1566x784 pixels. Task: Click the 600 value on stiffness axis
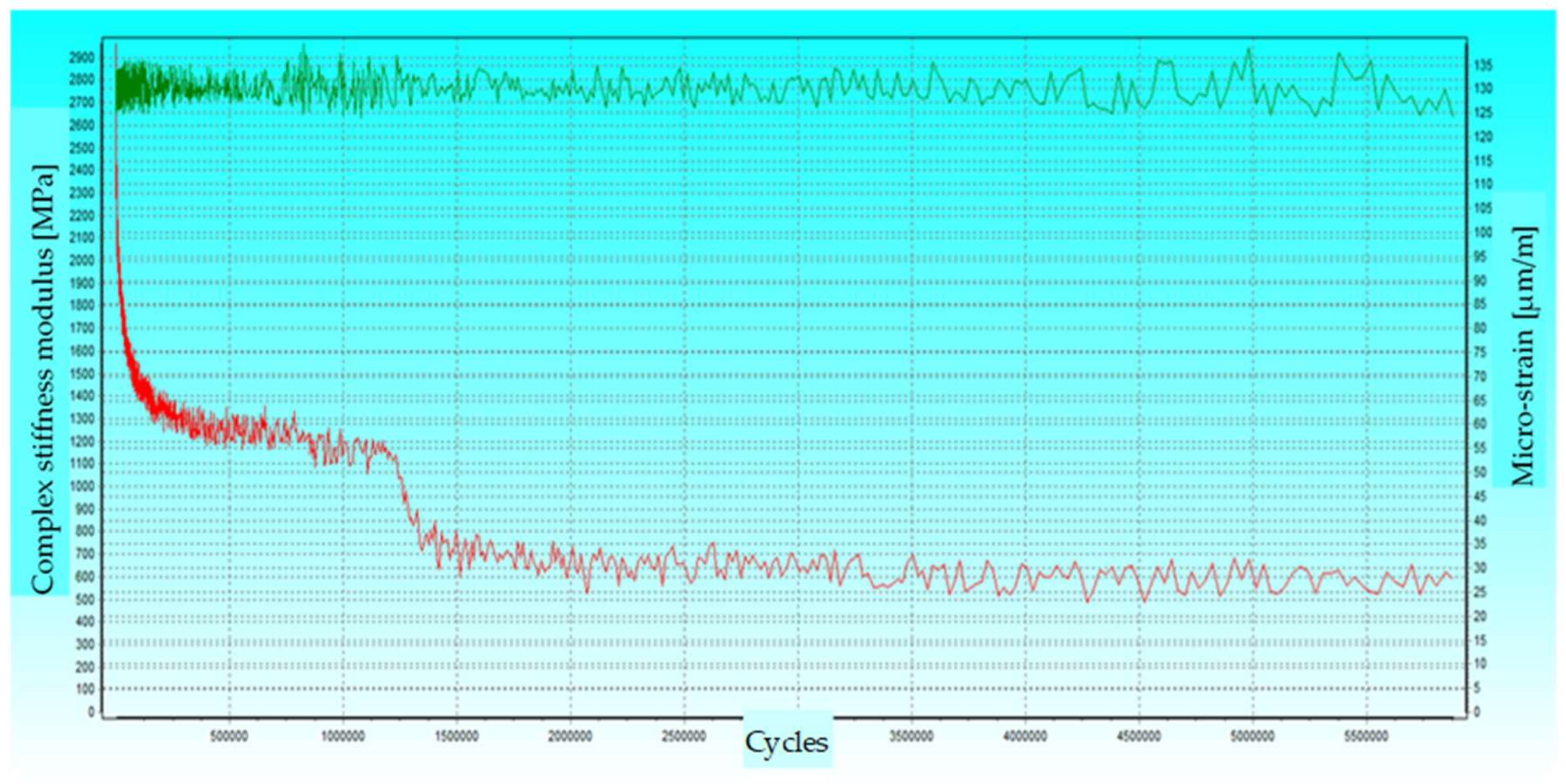[86, 576]
